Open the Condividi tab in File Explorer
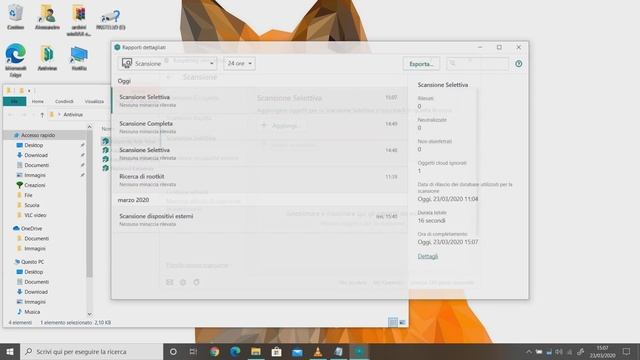This screenshot has height=360, width=640. pos(64,101)
